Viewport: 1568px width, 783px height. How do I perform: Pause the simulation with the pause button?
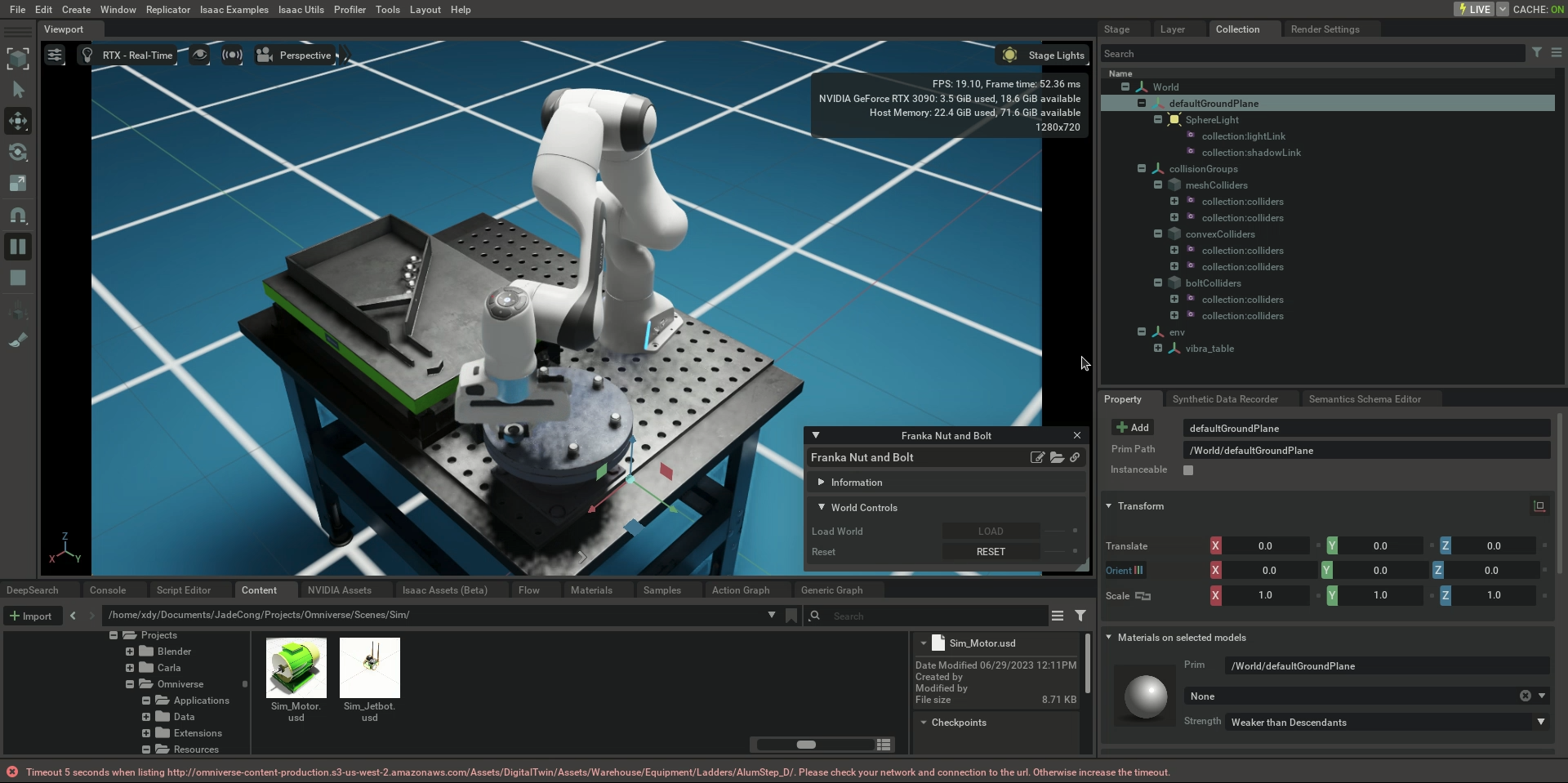click(18, 247)
